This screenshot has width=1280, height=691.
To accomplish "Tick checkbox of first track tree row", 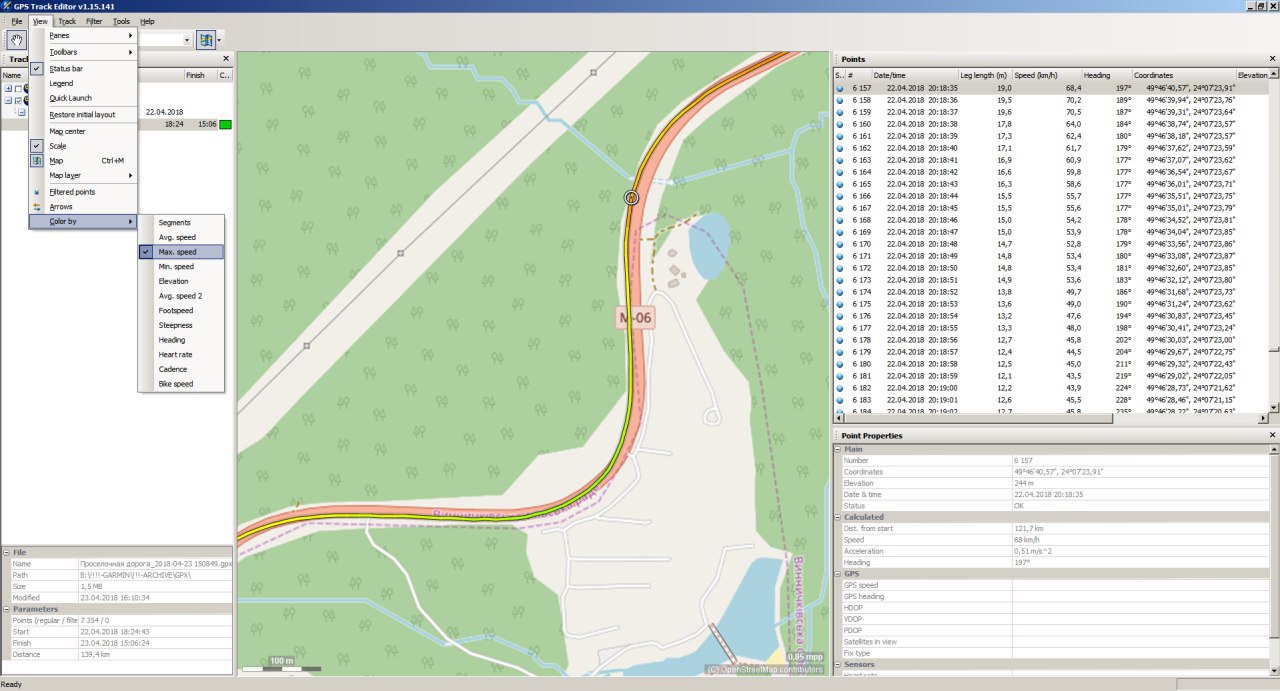I will pos(17,89).
